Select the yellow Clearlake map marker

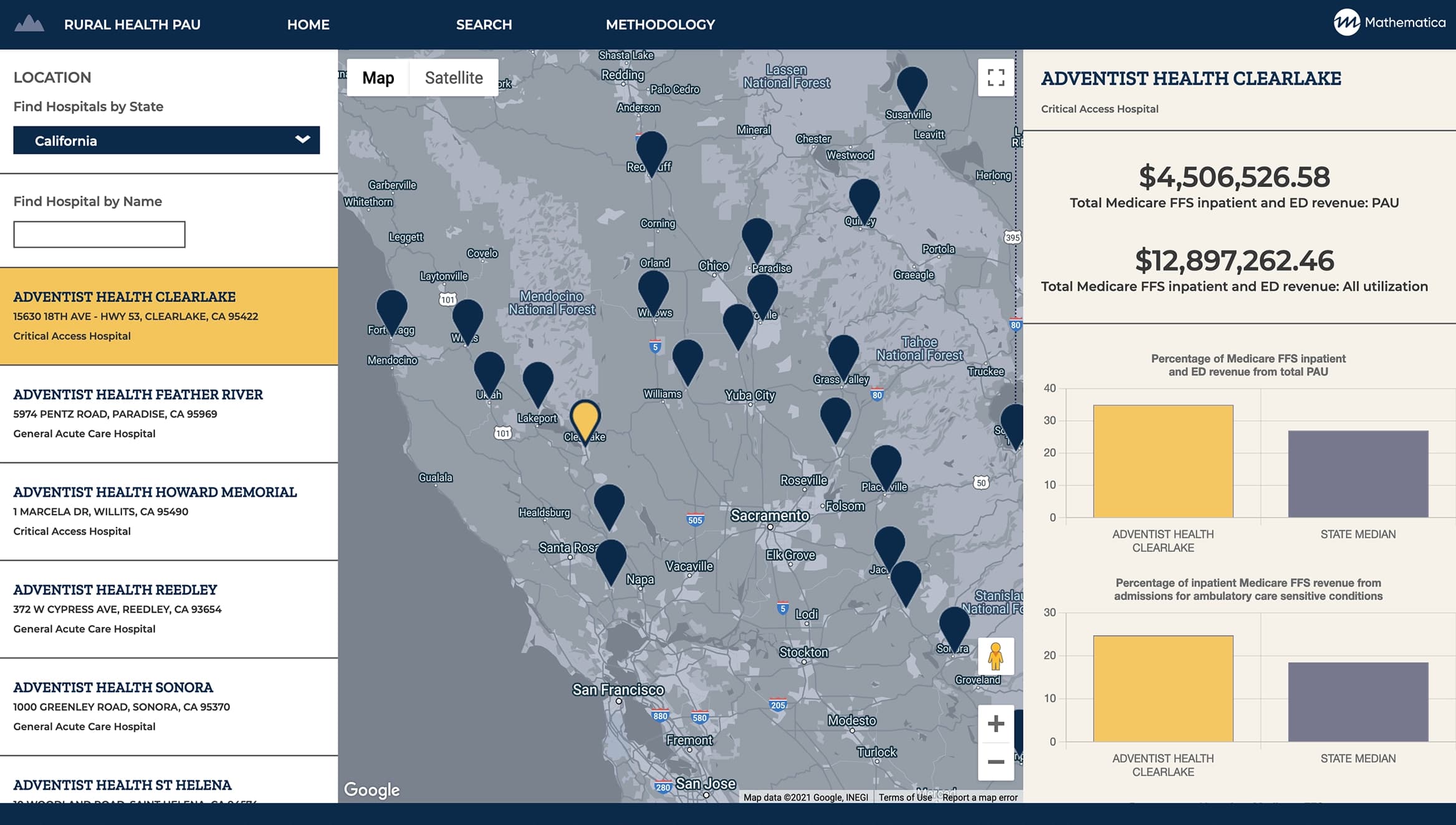(585, 420)
